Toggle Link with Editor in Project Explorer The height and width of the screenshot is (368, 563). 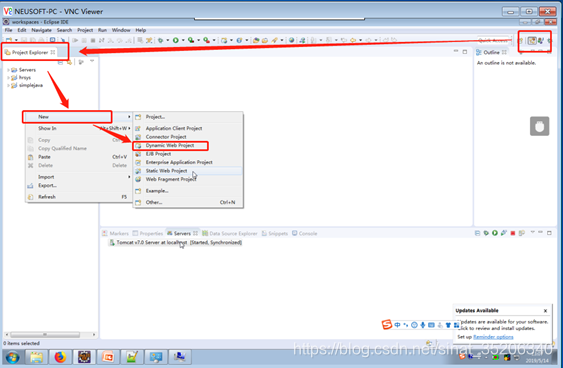69,62
